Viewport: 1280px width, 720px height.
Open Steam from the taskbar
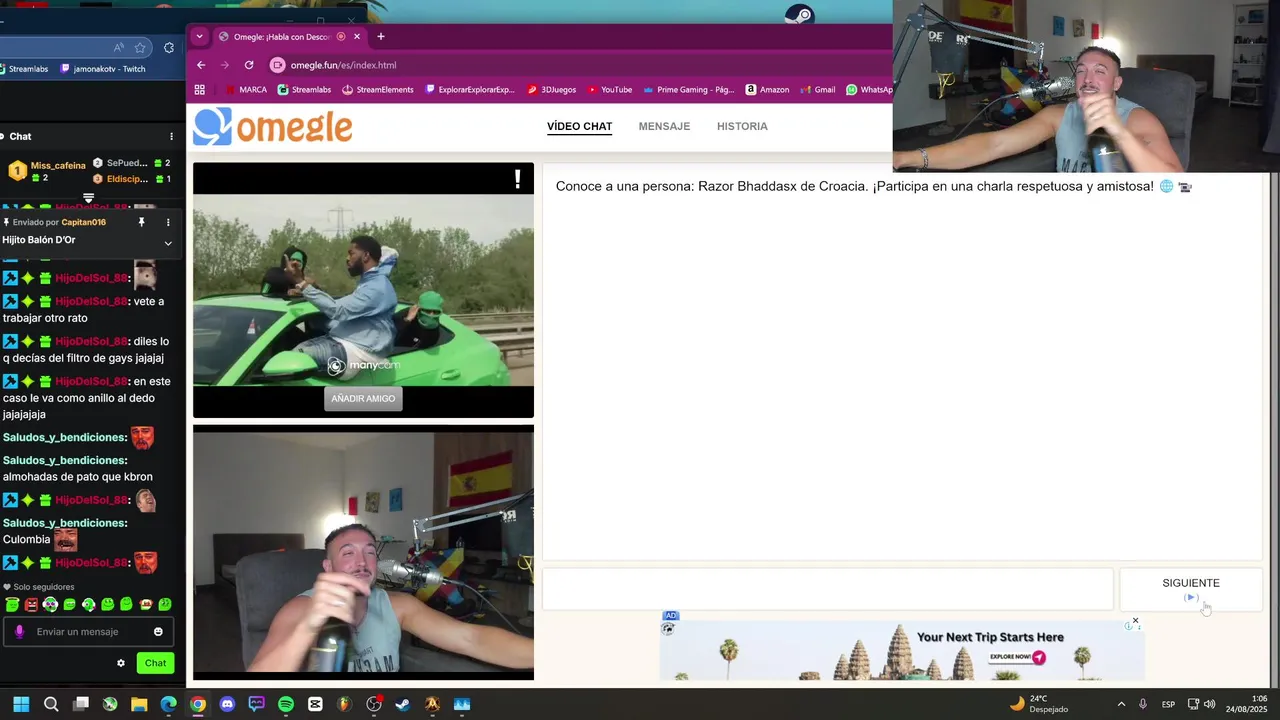pyautogui.click(x=403, y=704)
